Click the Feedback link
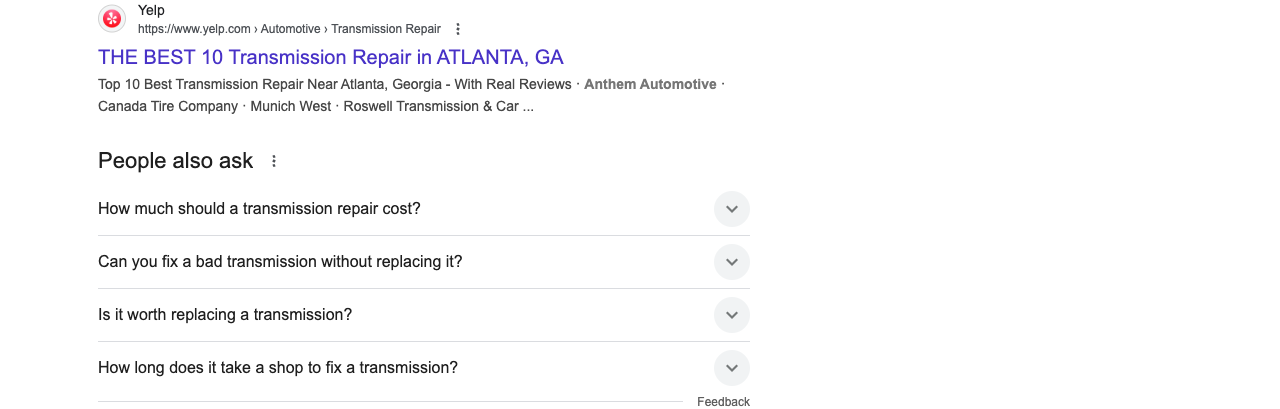1280x409 pixels. (723, 402)
